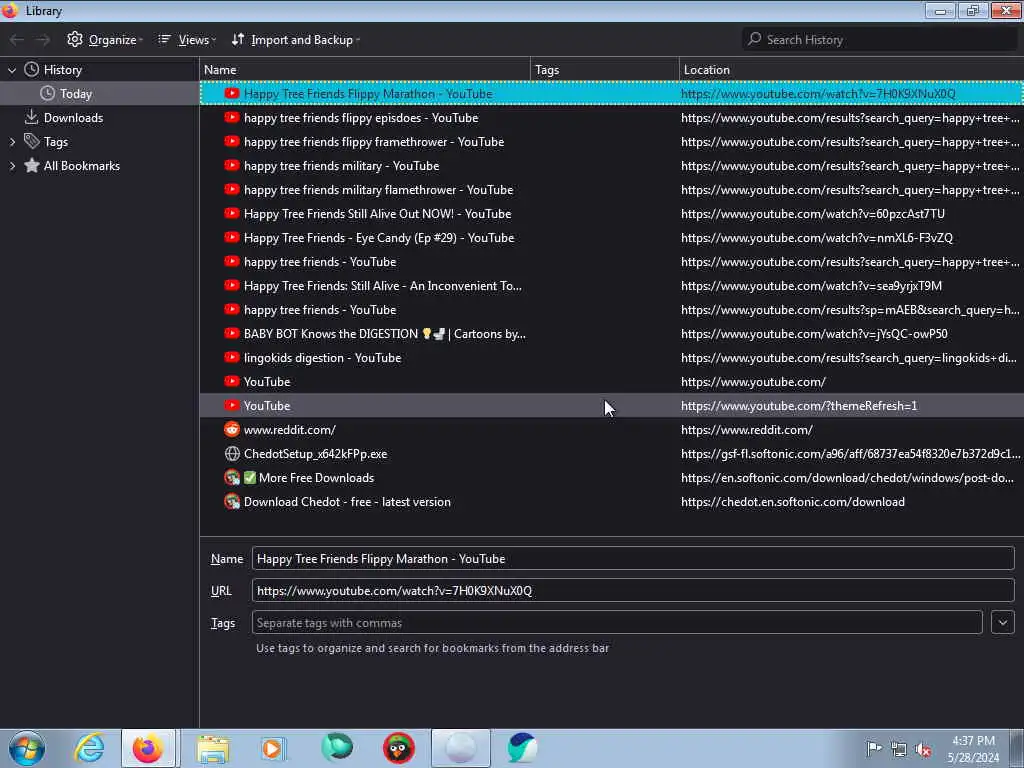This screenshot has width=1024, height=768.
Task: Open the media player taskbar icon
Action: point(274,748)
